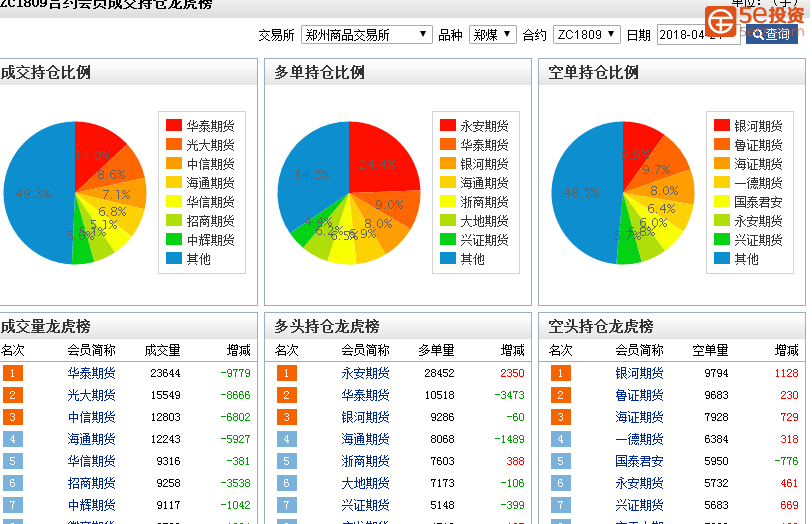Click long position value 28452
This screenshot has height=524, width=812.
tap(439, 373)
